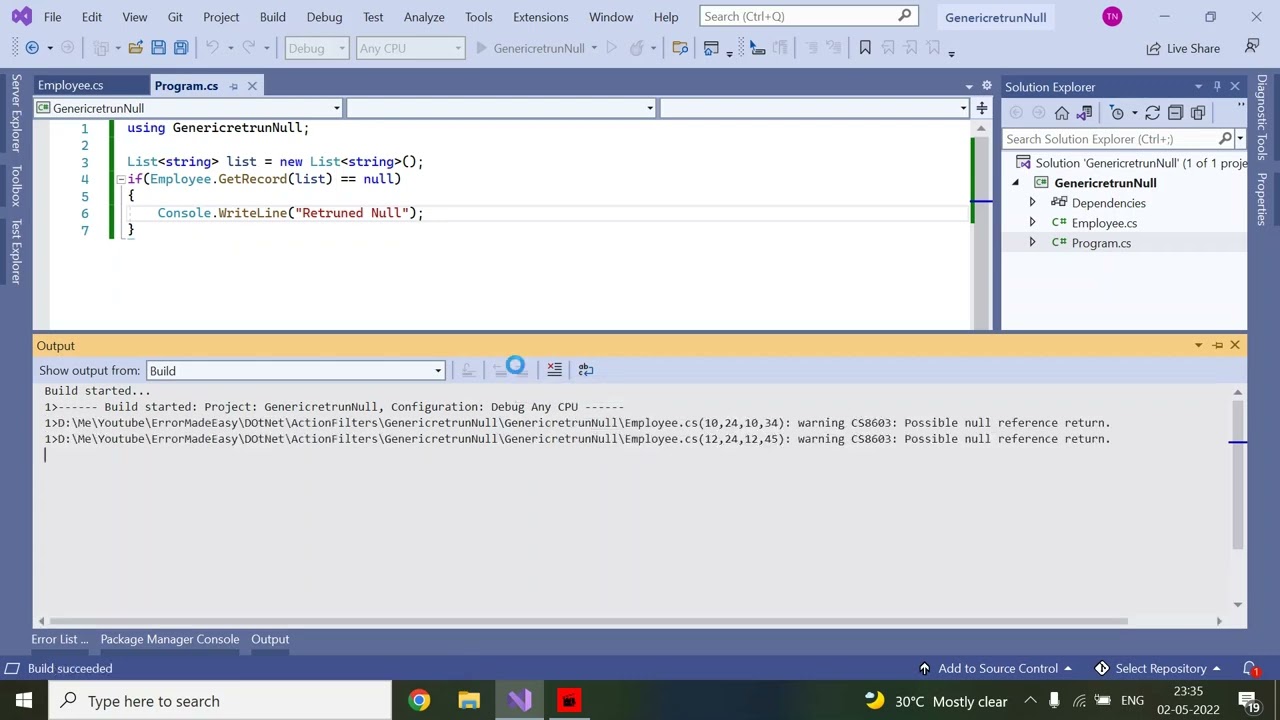Click Add to Source Control
Image resolution: width=1280 pixels, height=720 pixels.
[995, 668]
